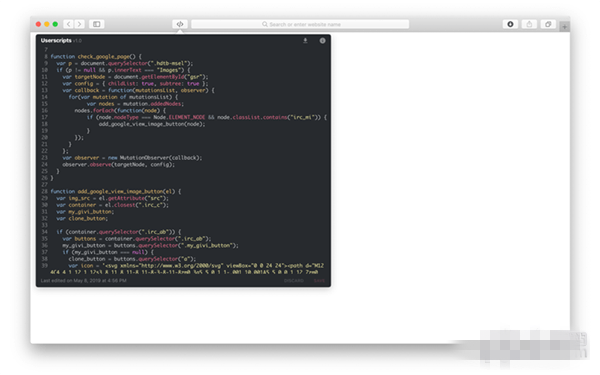Maximize Safari window with green button
This screenshot has width=600, height=375.
[55, 24]
